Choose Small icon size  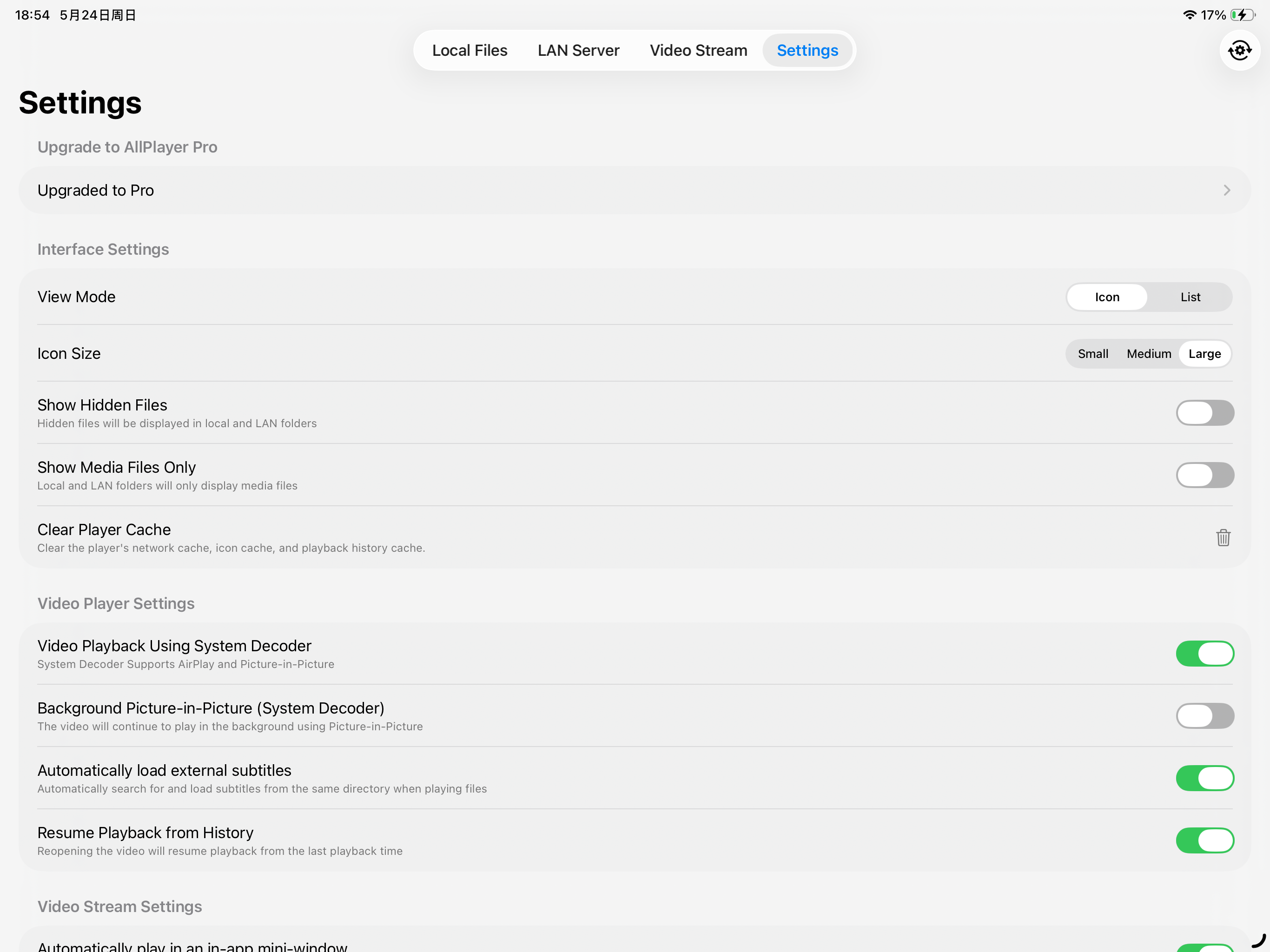(x=1092, y=354)
